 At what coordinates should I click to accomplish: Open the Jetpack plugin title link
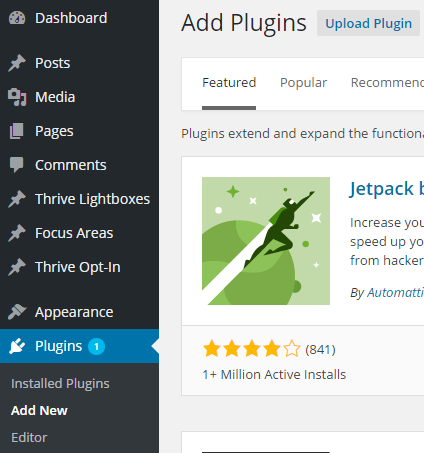(386, 189)
